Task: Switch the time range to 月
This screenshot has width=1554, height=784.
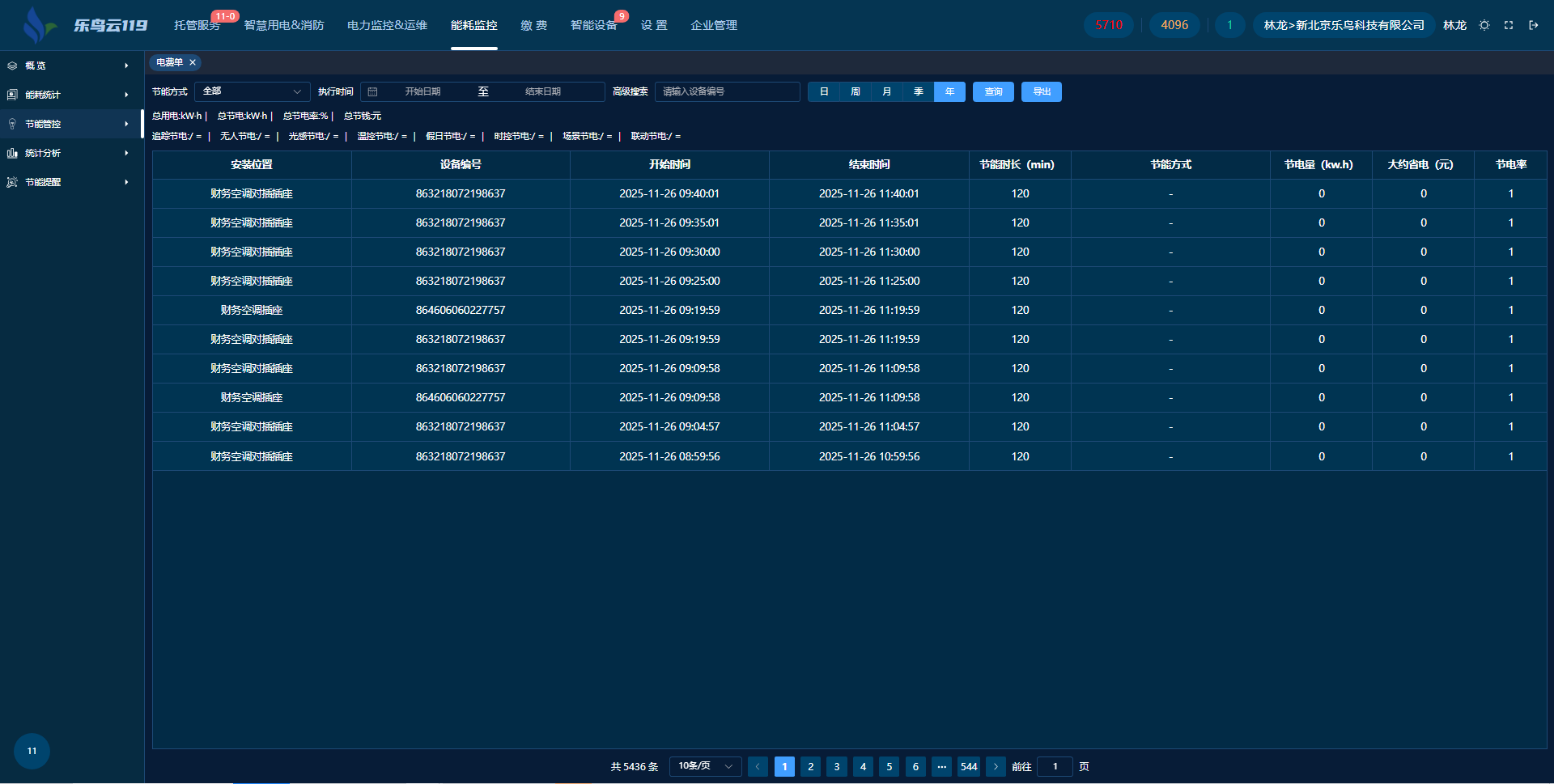Action: click(887, 92)
